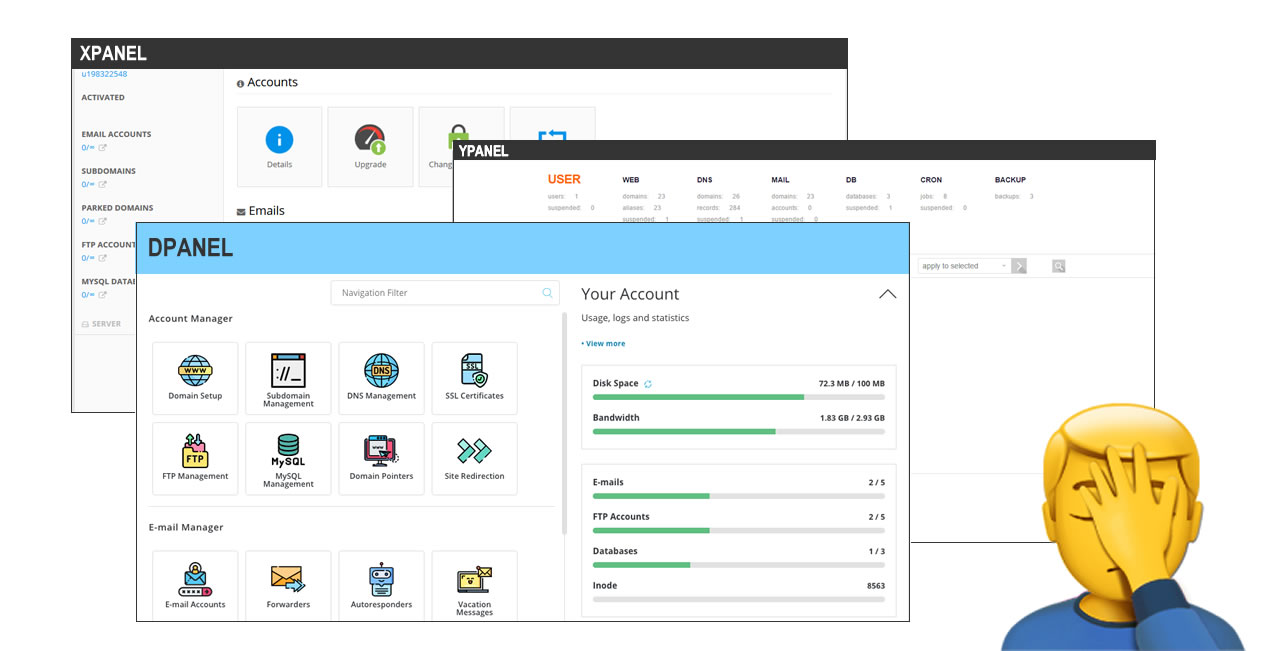Open SSL Certificates in DPANEL

point(474,378)
